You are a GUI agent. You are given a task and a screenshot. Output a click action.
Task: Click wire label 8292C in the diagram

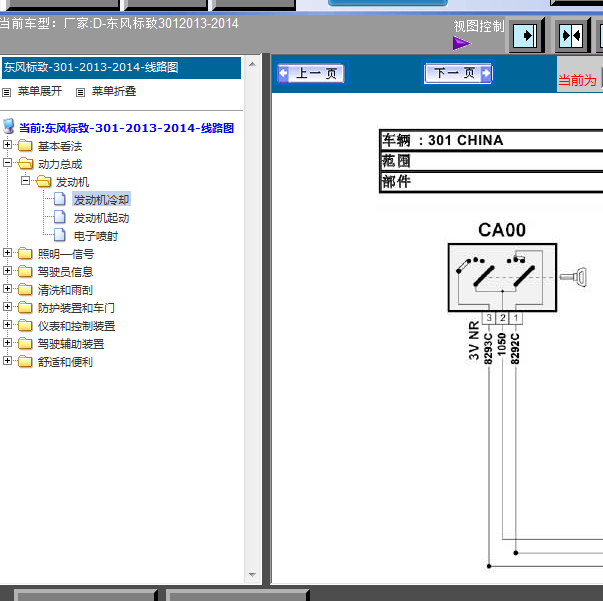click(x=515, y=348)
